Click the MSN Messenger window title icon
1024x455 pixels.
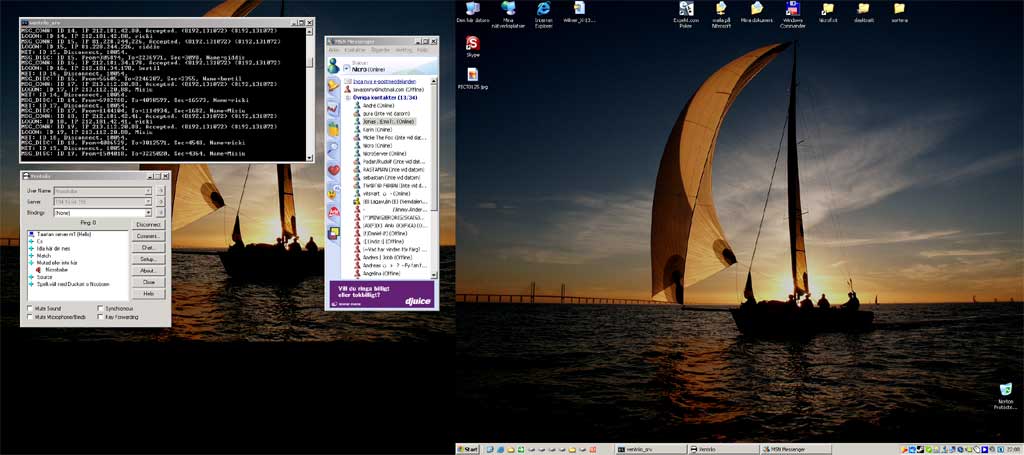coord(330,41)
